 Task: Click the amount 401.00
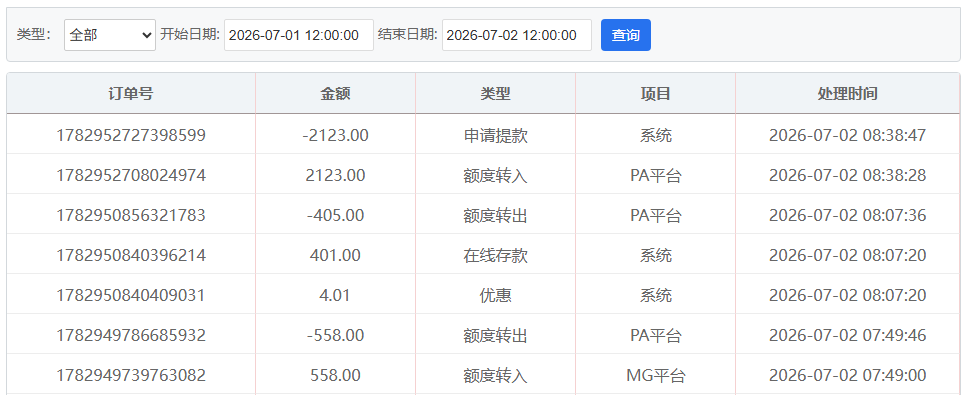point(335,255)
